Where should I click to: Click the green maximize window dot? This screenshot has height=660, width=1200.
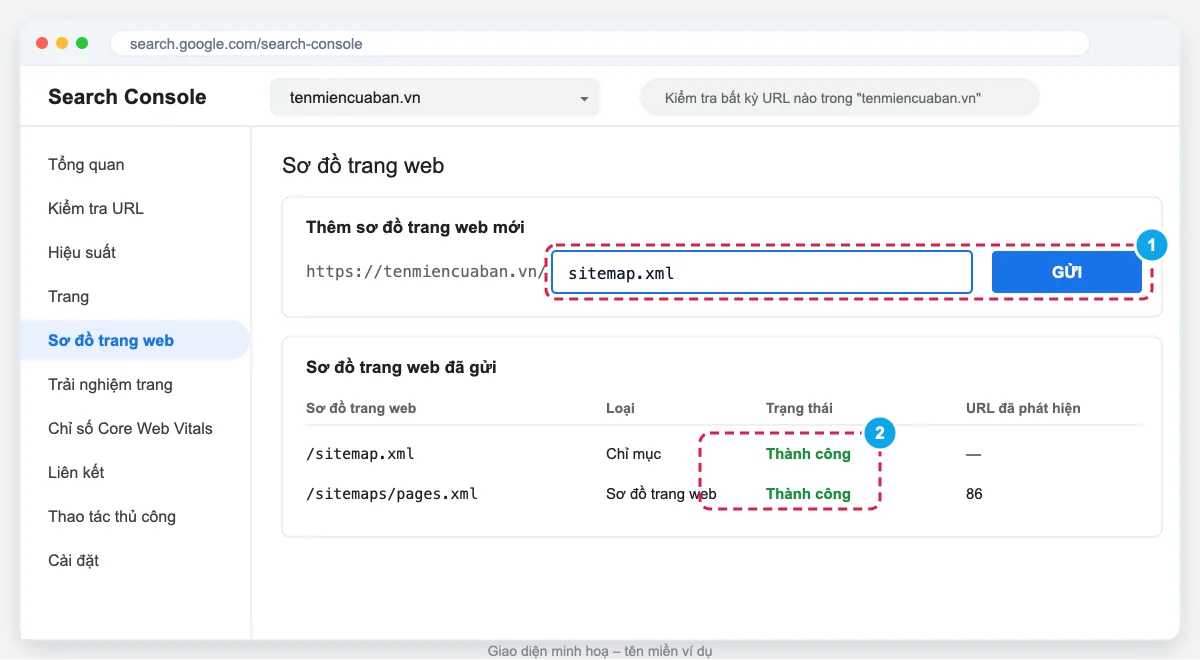point(82,43)
